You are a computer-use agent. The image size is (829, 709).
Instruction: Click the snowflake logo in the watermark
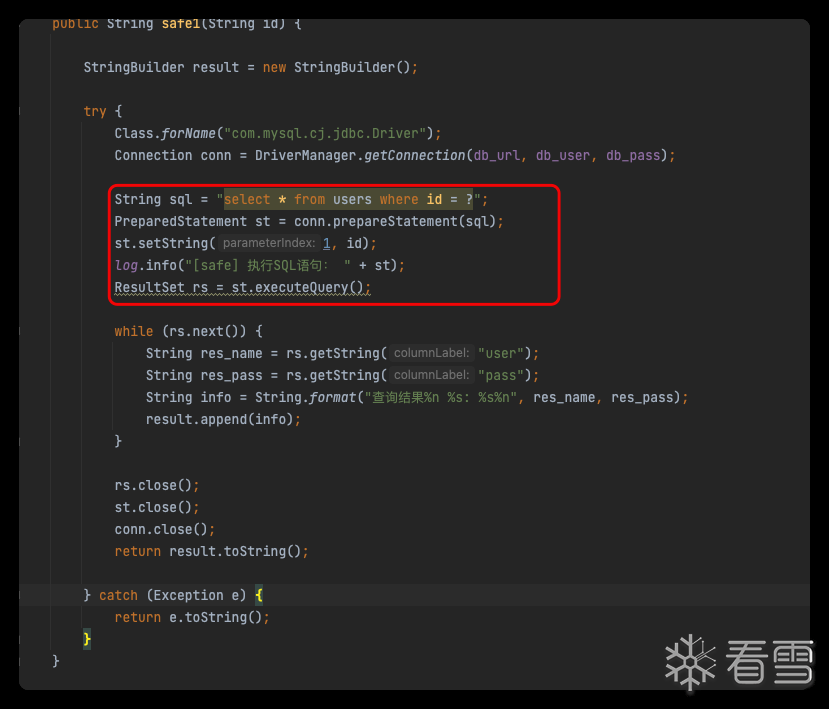point(690,662)
